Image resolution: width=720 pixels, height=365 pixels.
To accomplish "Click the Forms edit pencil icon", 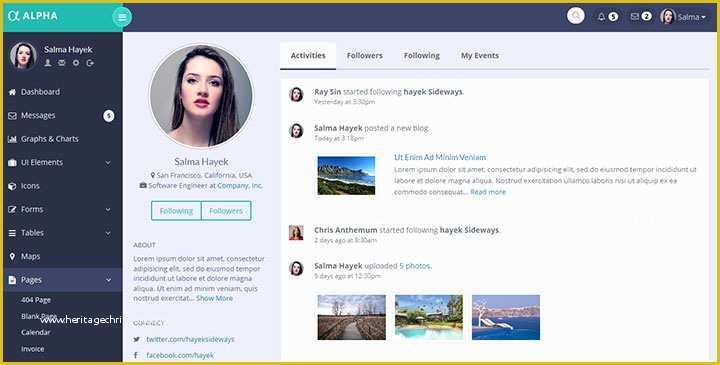I will click(x=12, y=209).
